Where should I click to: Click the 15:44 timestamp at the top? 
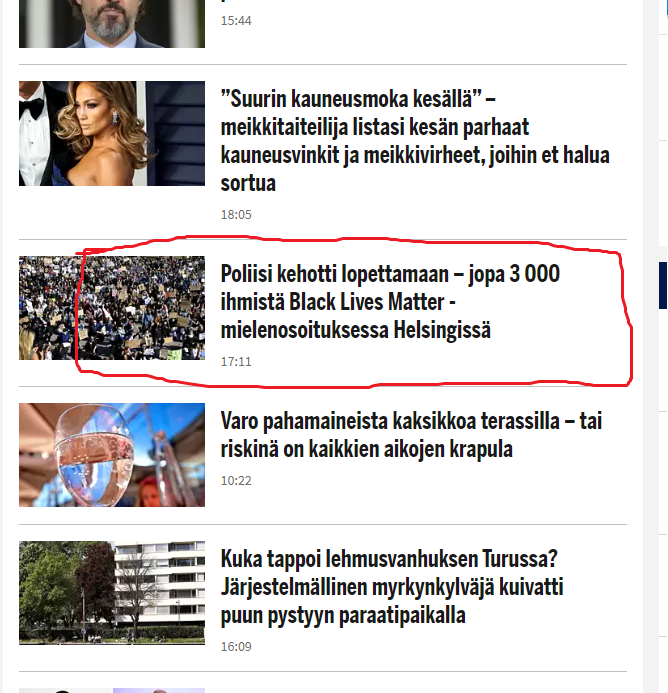pyautogui.click(x=236, y=21)
